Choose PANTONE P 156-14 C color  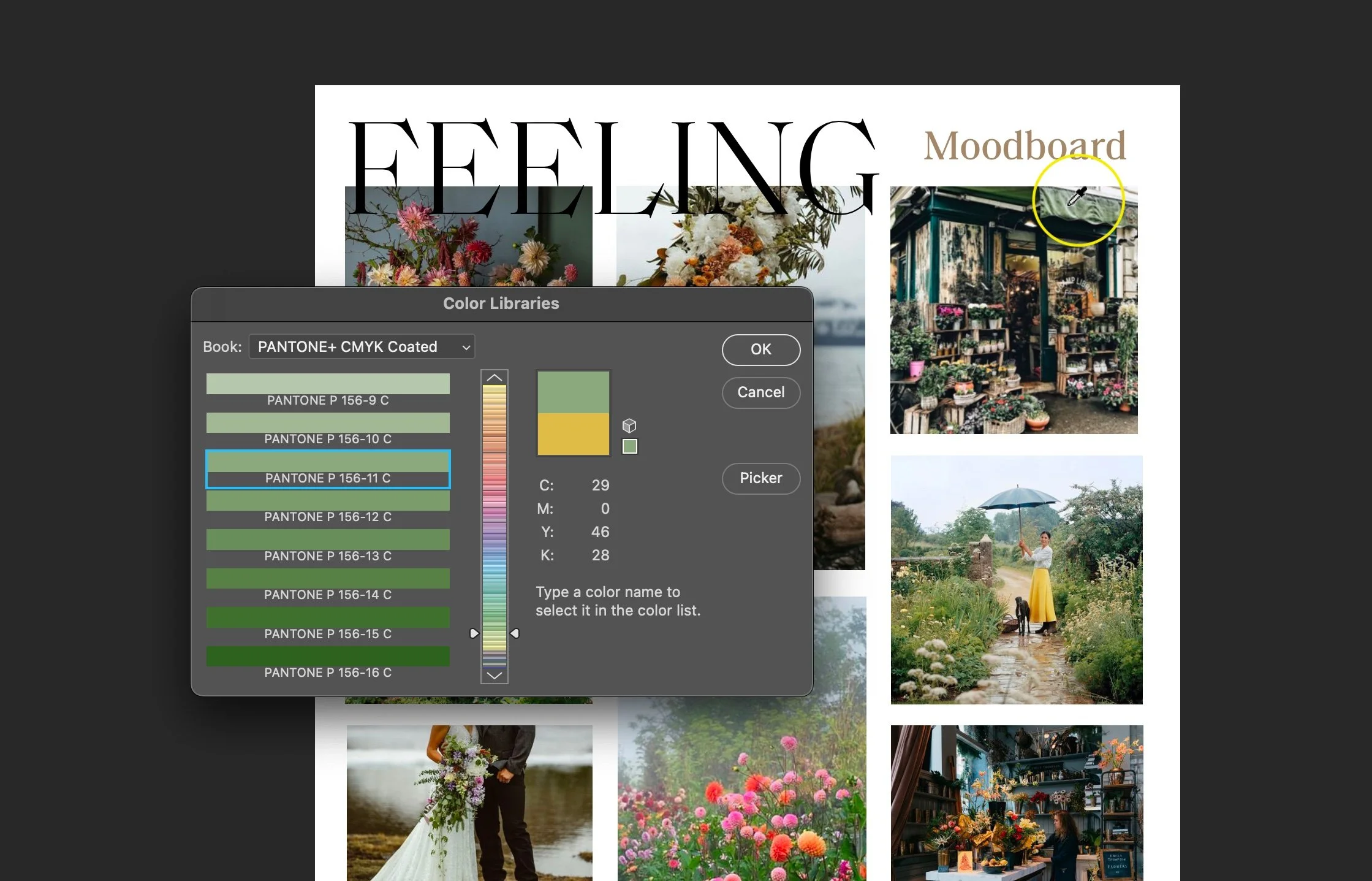328,579
